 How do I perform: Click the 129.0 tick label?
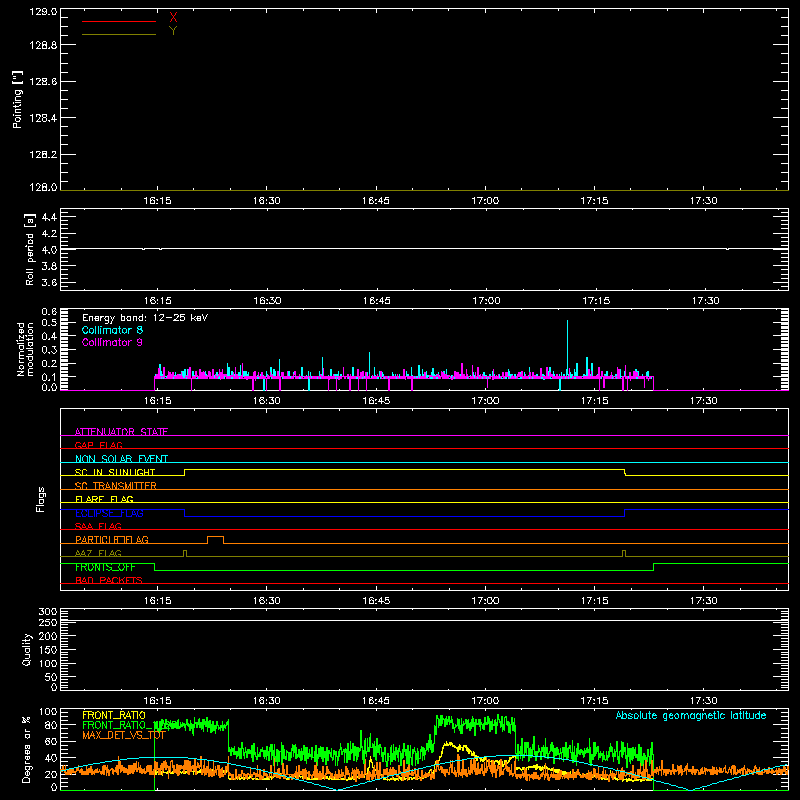coord(43,12)
